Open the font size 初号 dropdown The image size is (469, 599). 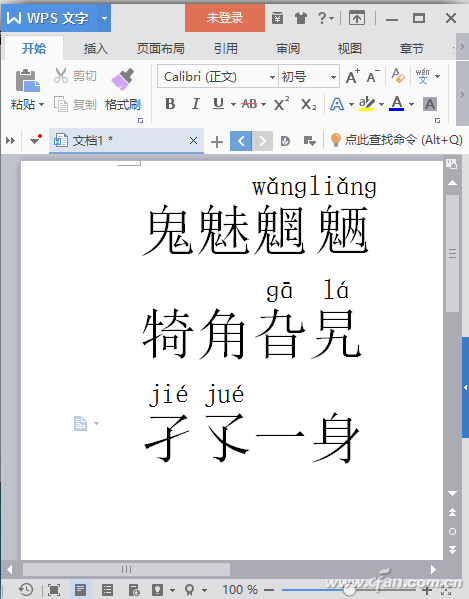tap(333, 77)
